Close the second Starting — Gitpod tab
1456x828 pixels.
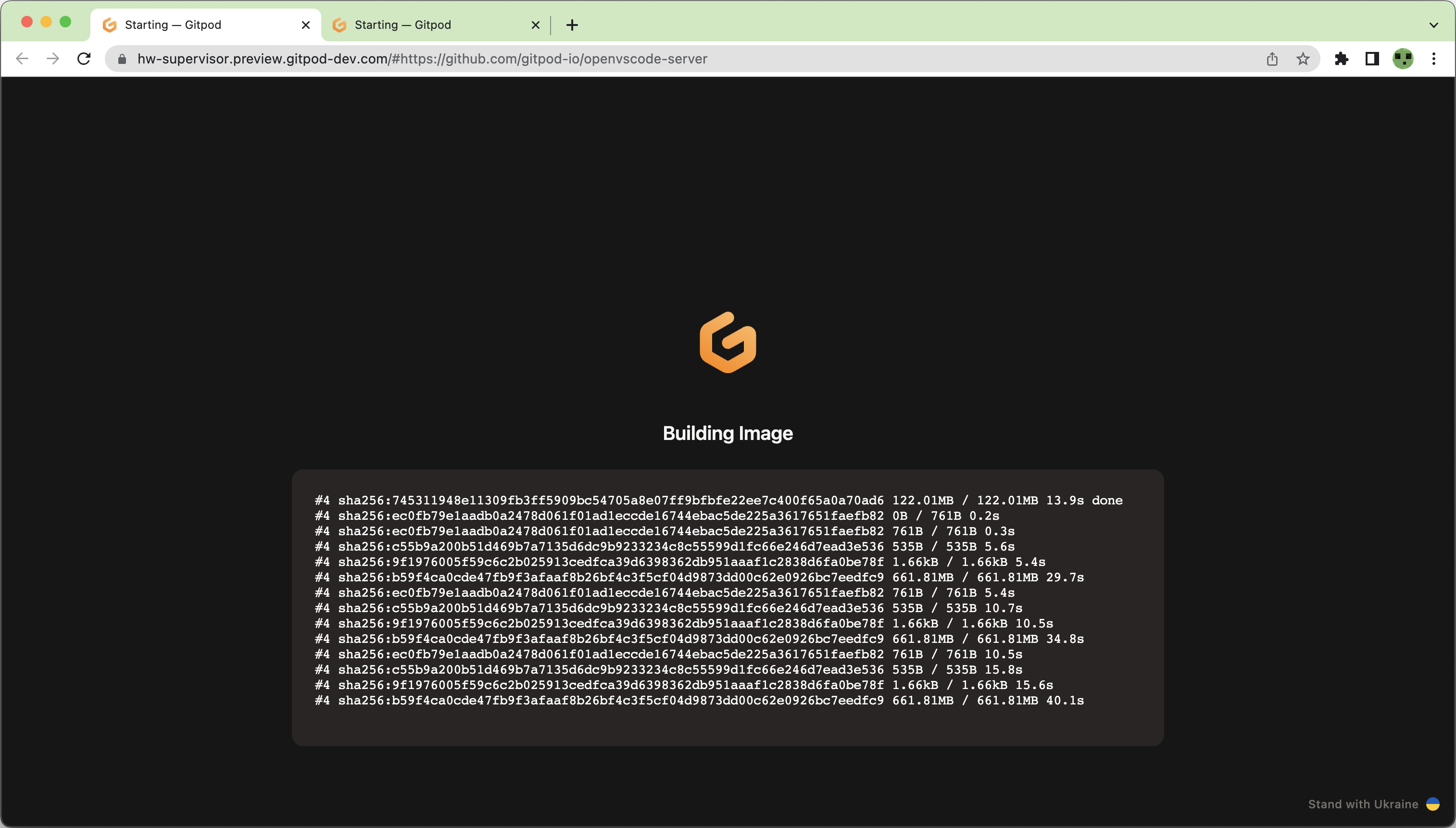(x=536, y=25)
